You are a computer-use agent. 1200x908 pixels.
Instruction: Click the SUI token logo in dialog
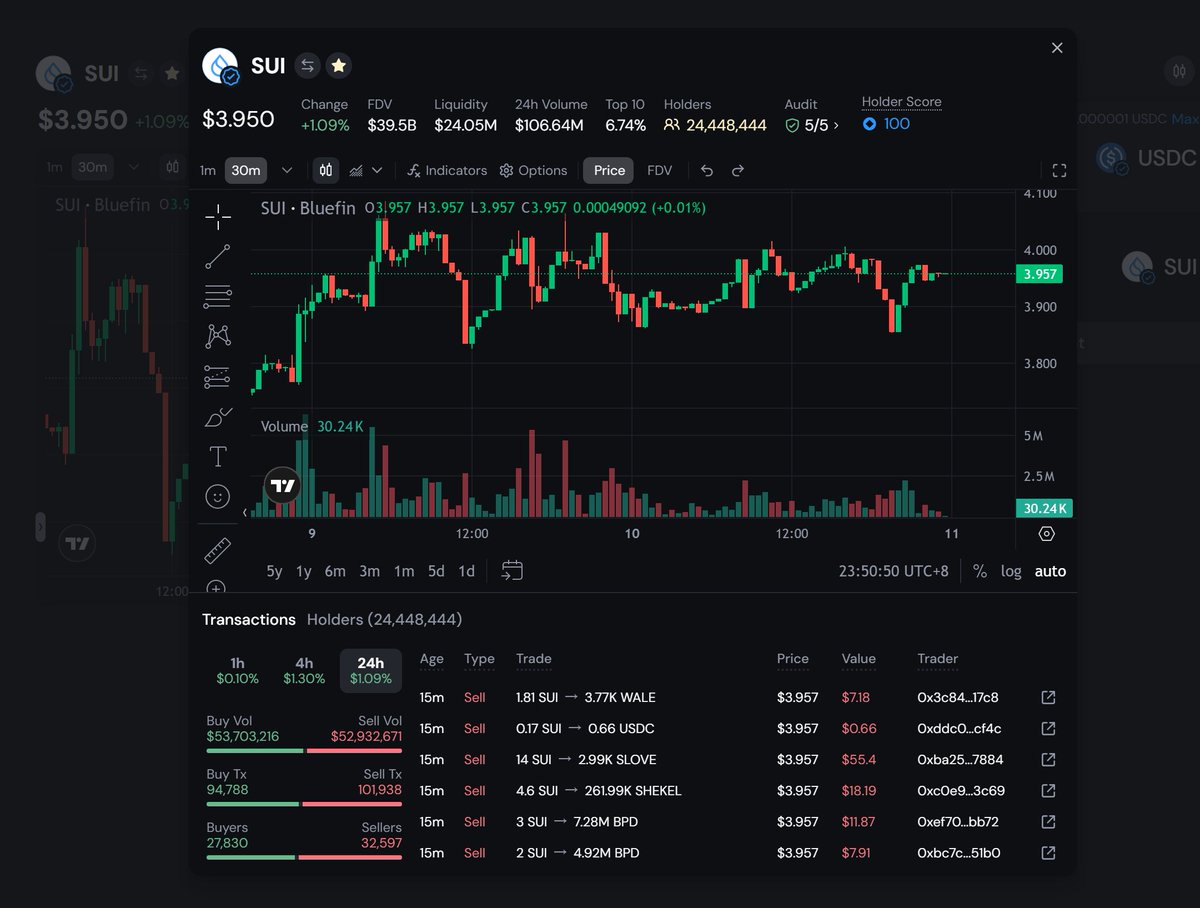[220, 66]
